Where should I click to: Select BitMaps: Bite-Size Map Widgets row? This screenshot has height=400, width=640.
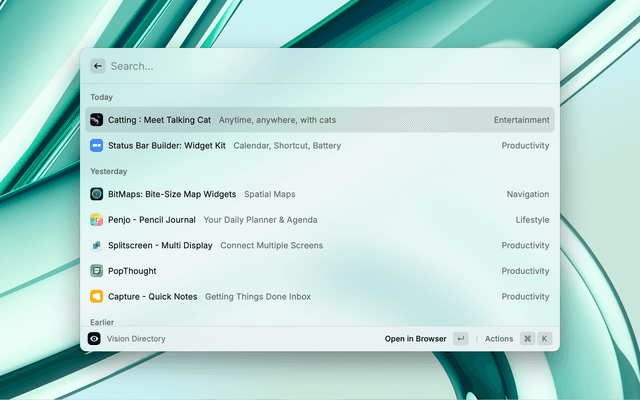[320, 194]
